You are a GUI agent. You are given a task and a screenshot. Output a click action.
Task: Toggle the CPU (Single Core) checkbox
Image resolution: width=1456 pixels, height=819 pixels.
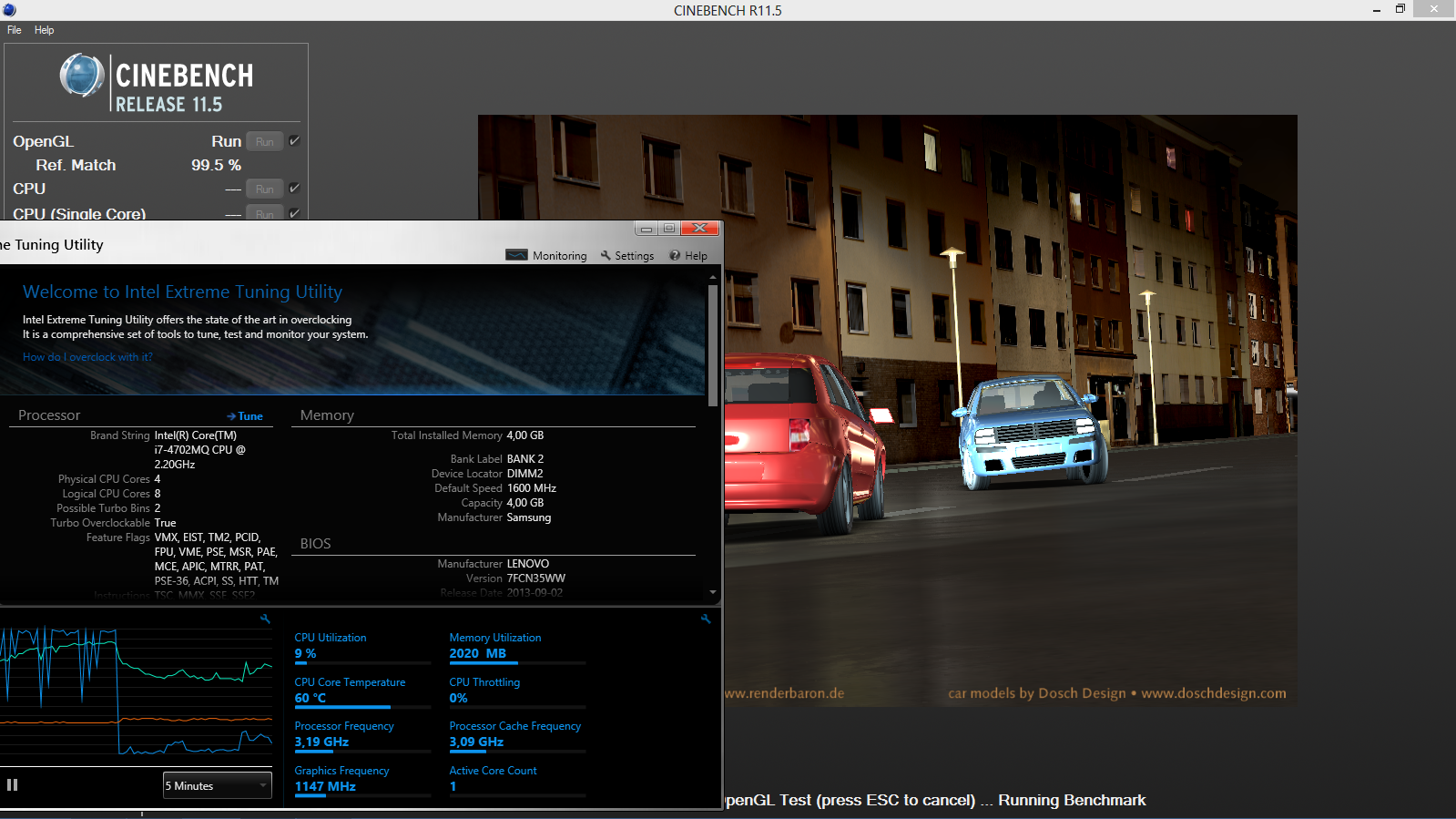[x=294, y=213]
